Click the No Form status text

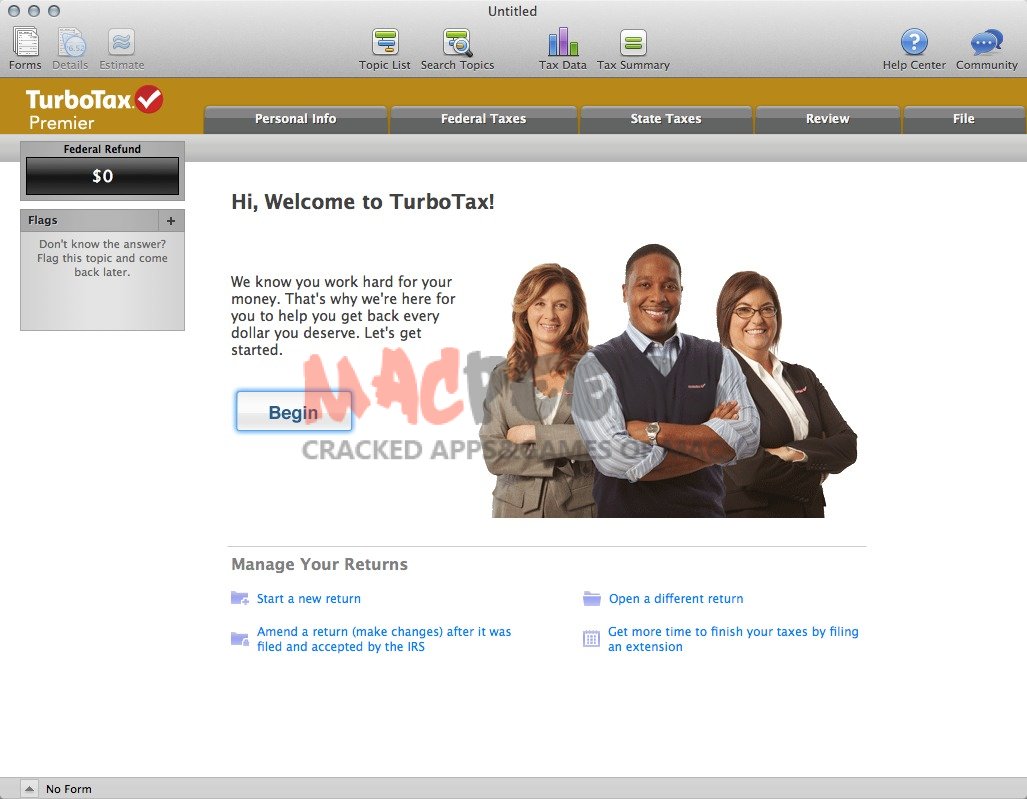point(69,789)
